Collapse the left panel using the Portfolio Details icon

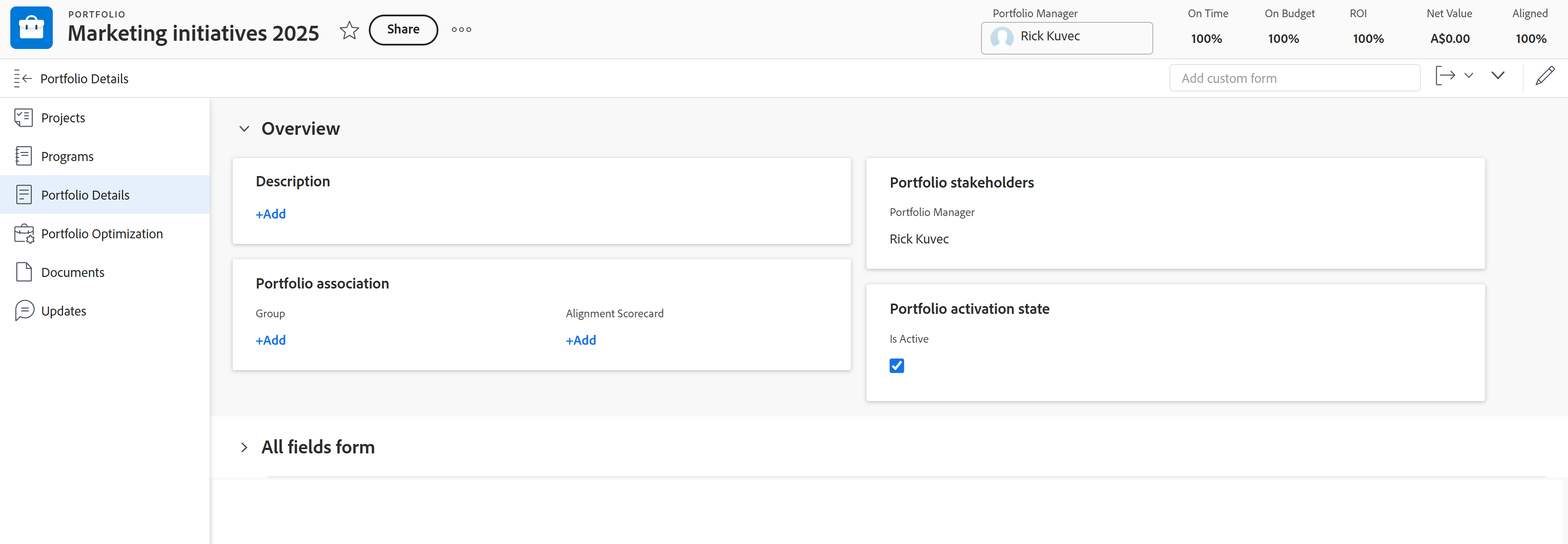pyautogui.click(x=22, y=79)
